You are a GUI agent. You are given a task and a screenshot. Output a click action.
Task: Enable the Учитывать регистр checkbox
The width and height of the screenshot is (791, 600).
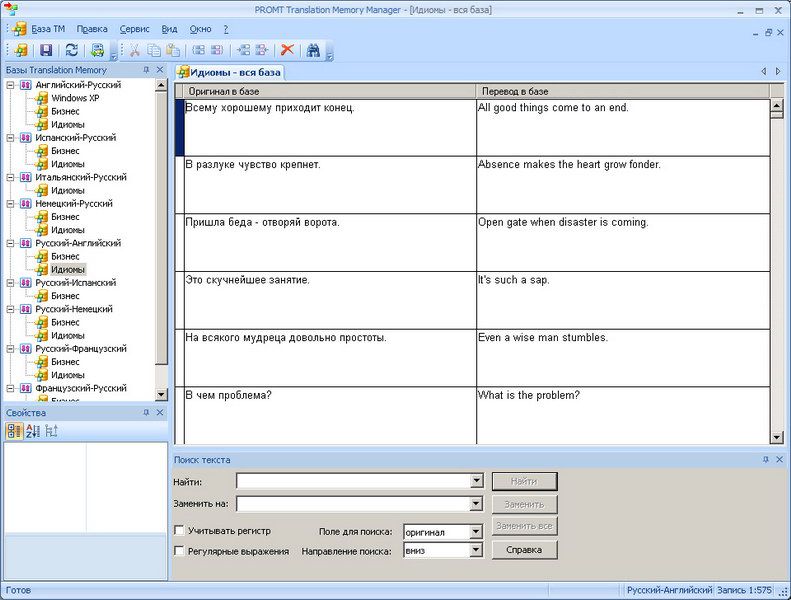(179, 530)
